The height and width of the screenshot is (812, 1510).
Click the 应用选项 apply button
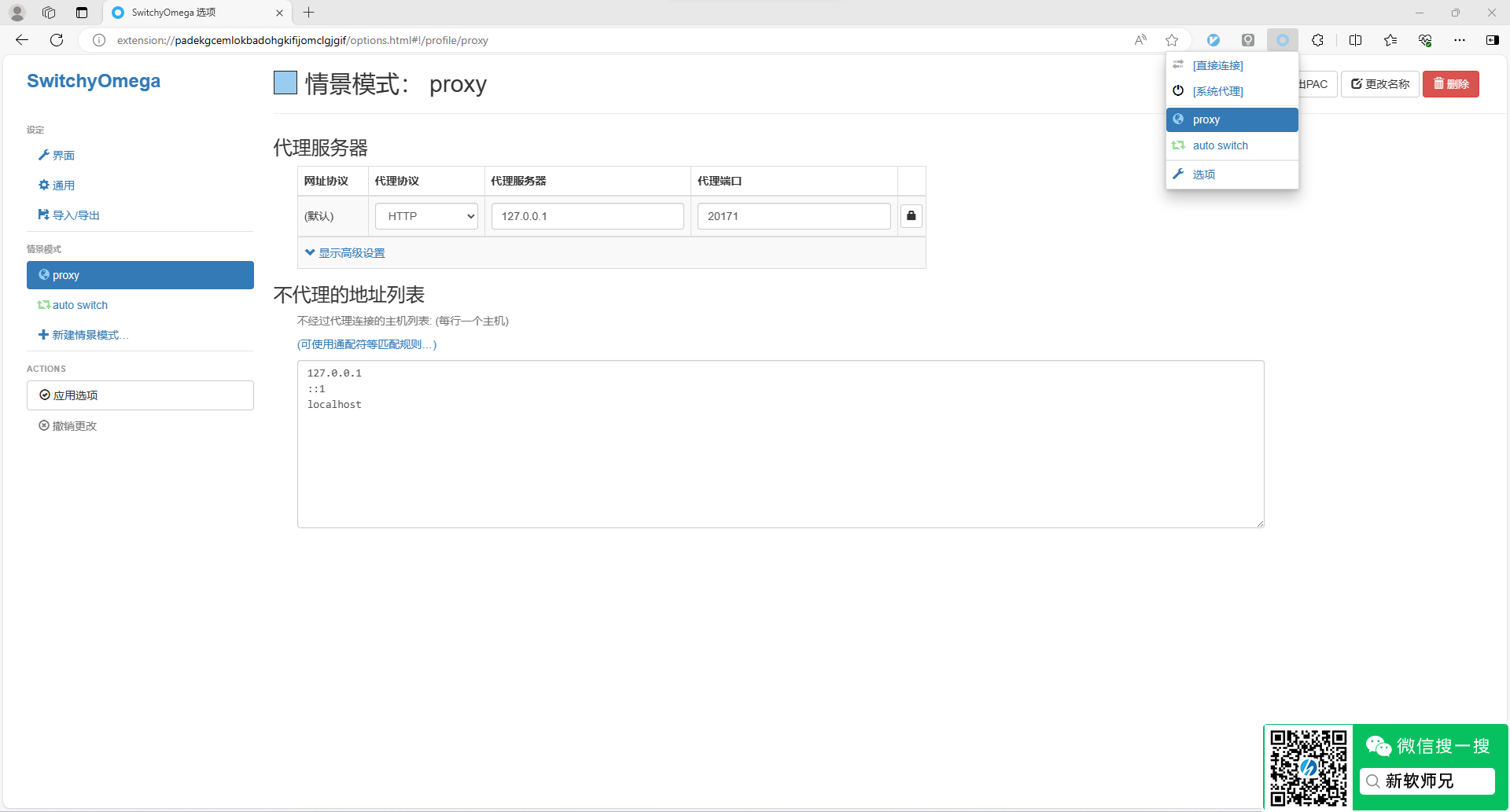coord(140,395)
